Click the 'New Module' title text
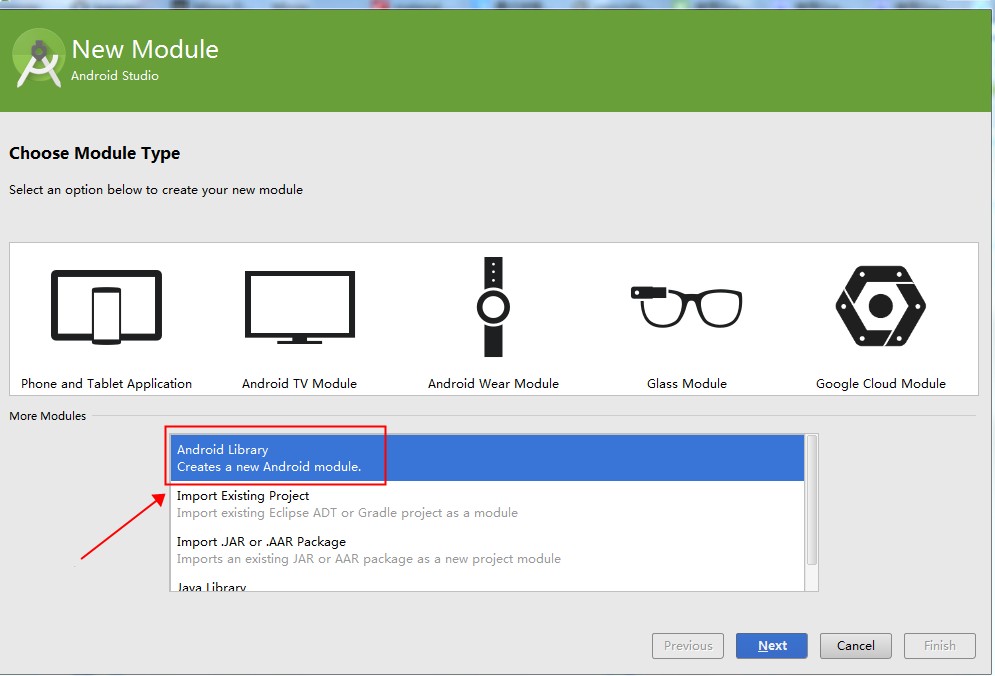The height and width of the screenshot is (676, 995). coord(145,50)
